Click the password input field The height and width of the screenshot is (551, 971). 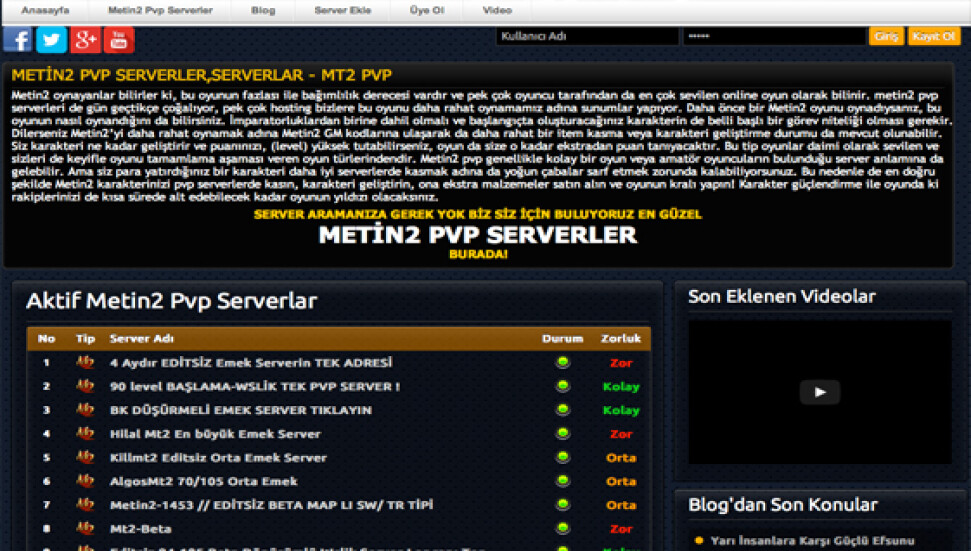coord(773,36)
